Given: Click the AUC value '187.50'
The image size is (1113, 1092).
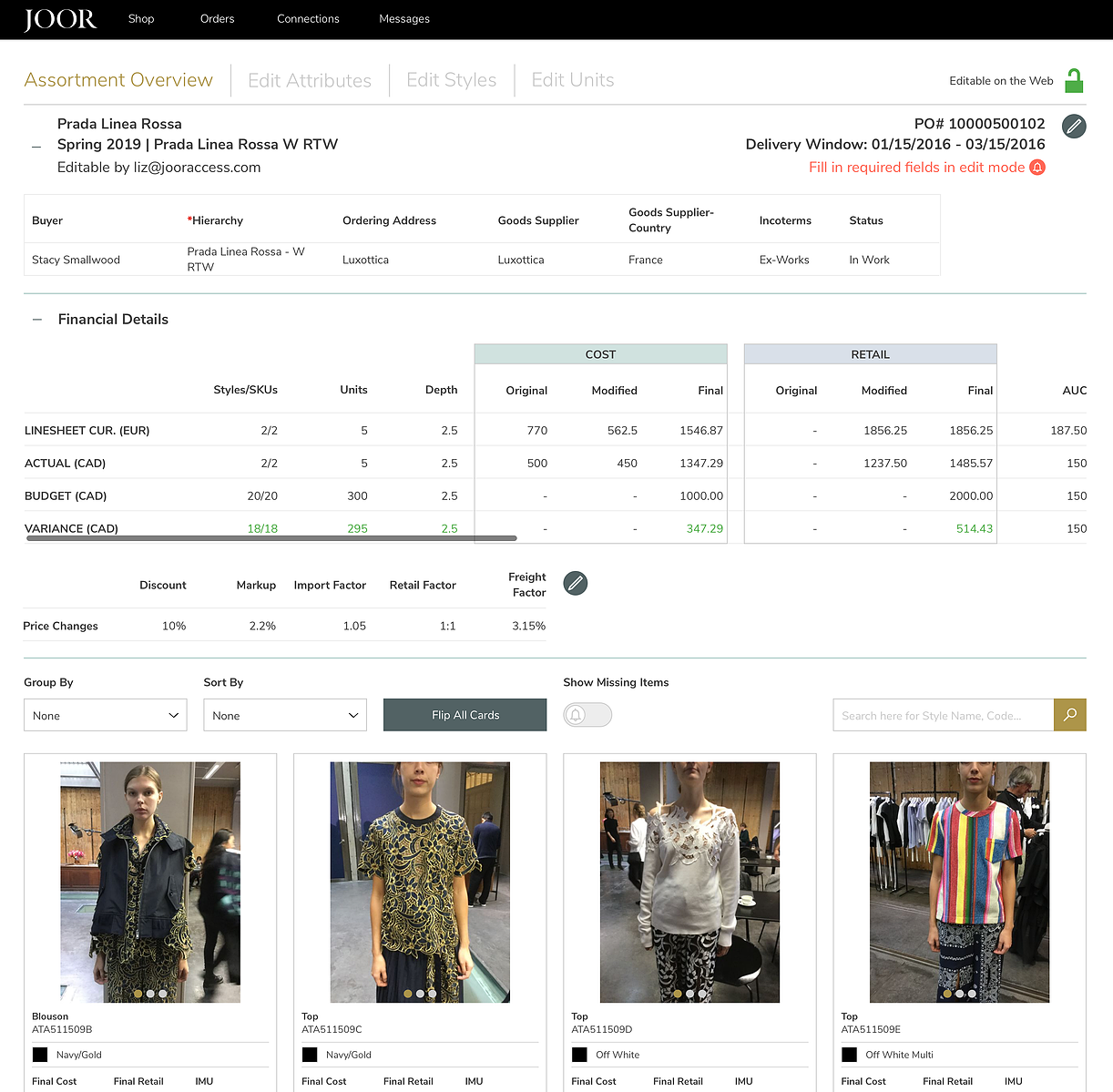Looking at the screenshot, I should pyautogui.click(x=1068, y=431).
